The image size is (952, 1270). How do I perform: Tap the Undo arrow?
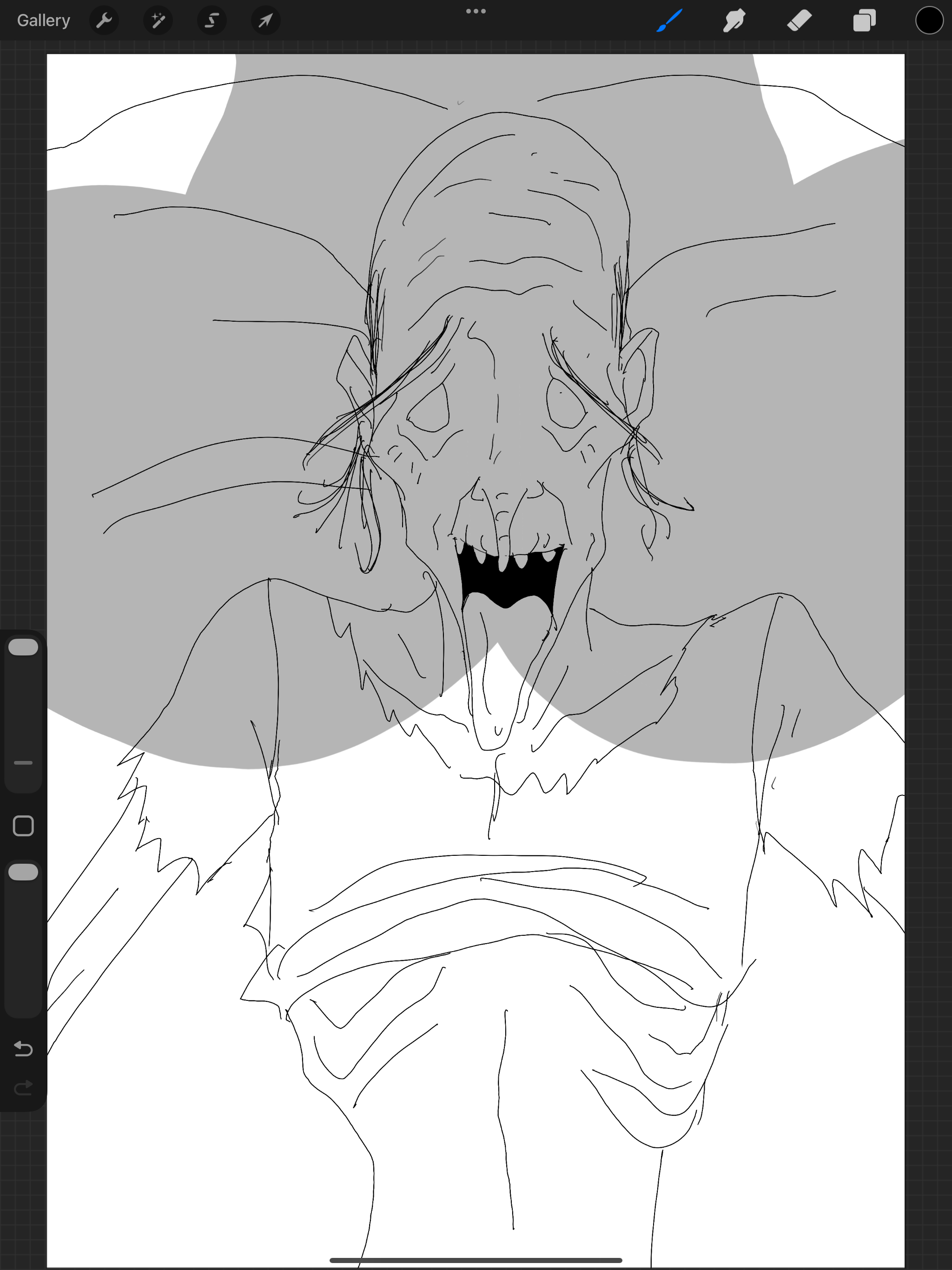(x=23, y=1049)
